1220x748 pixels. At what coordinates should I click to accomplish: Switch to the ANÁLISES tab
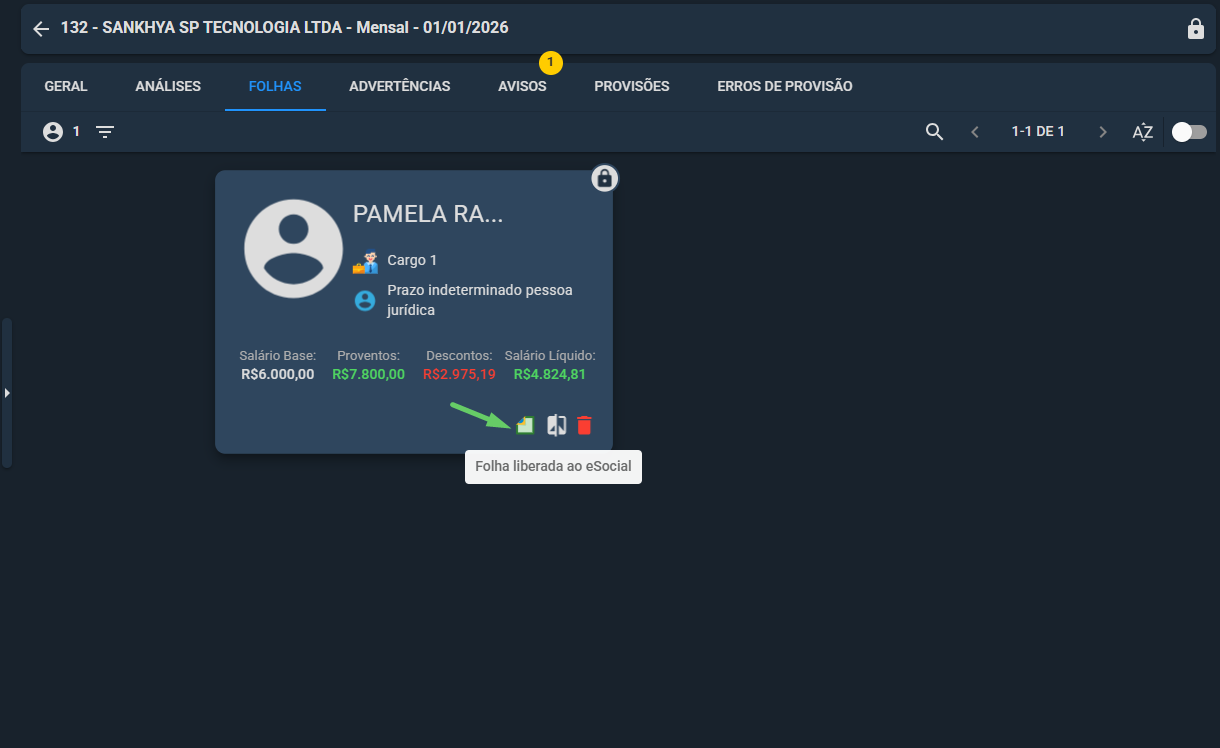pyautogui.click(x=168, y=86)
